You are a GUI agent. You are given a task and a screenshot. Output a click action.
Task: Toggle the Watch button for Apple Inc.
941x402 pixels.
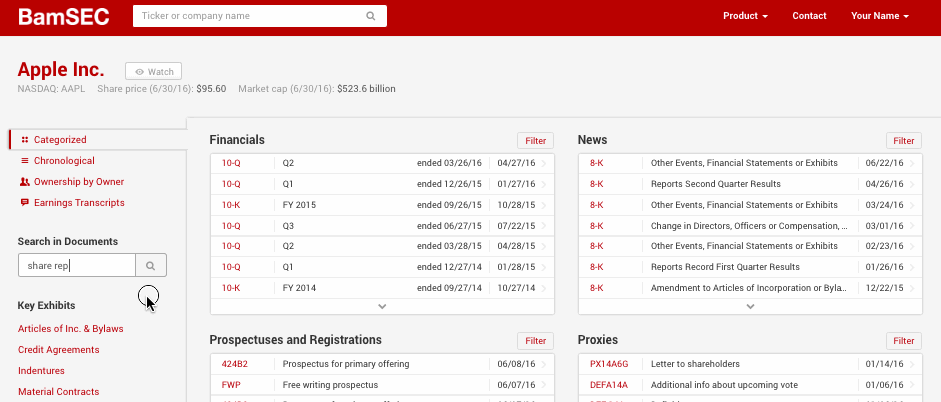pyautogui.click(x=154, y=71)
